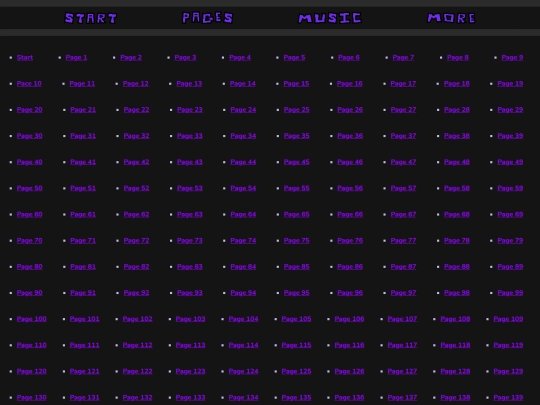Open the Page 113 link
The width and height of the screenshot is (540, 405).
pos(191,345)
